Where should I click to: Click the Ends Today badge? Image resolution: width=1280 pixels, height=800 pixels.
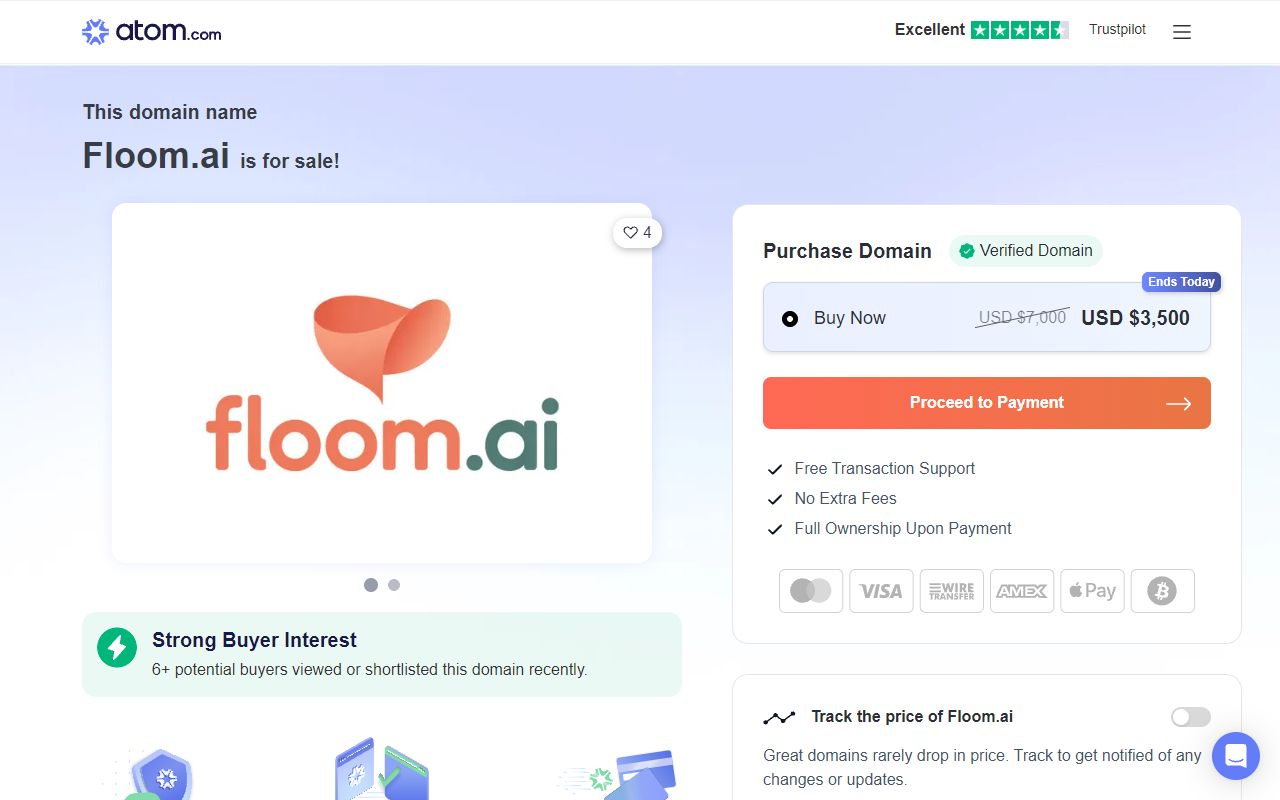(x=1181, y=281)
